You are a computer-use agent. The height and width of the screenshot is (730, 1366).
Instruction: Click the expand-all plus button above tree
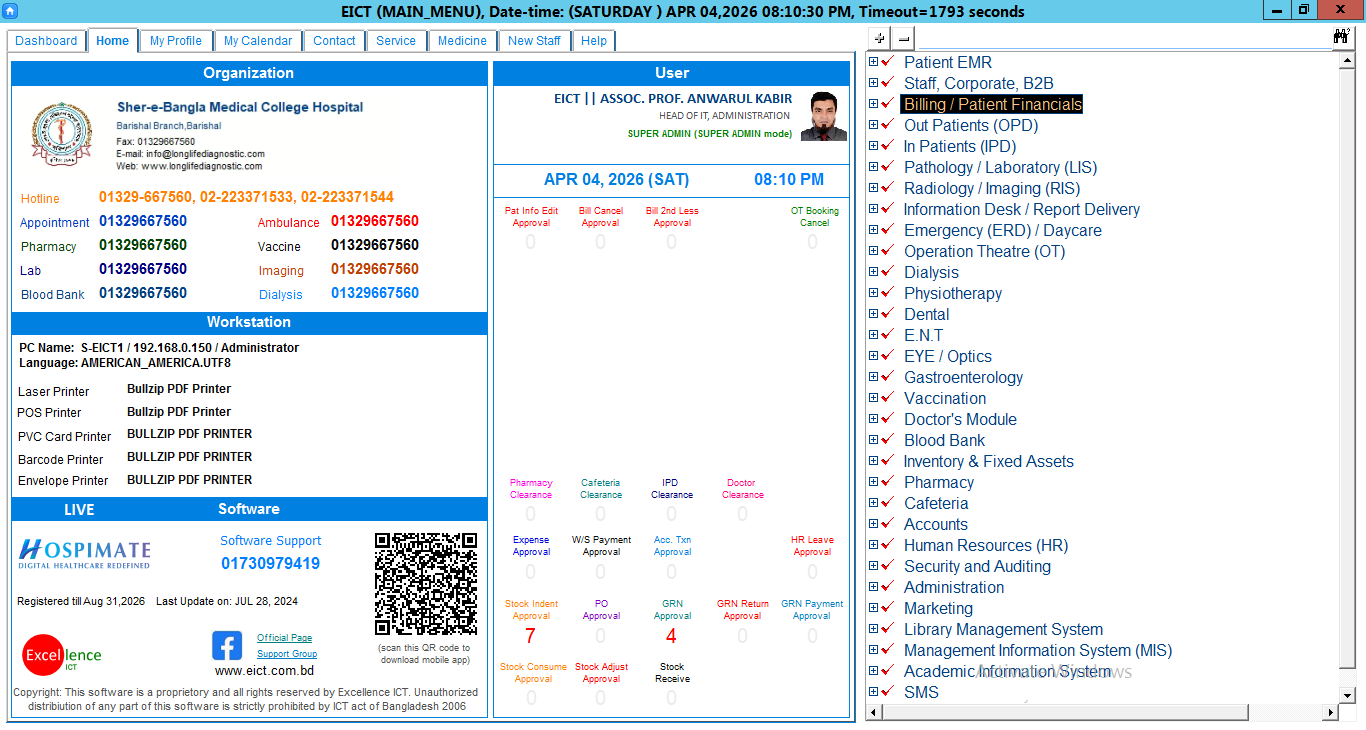(879, 38)
